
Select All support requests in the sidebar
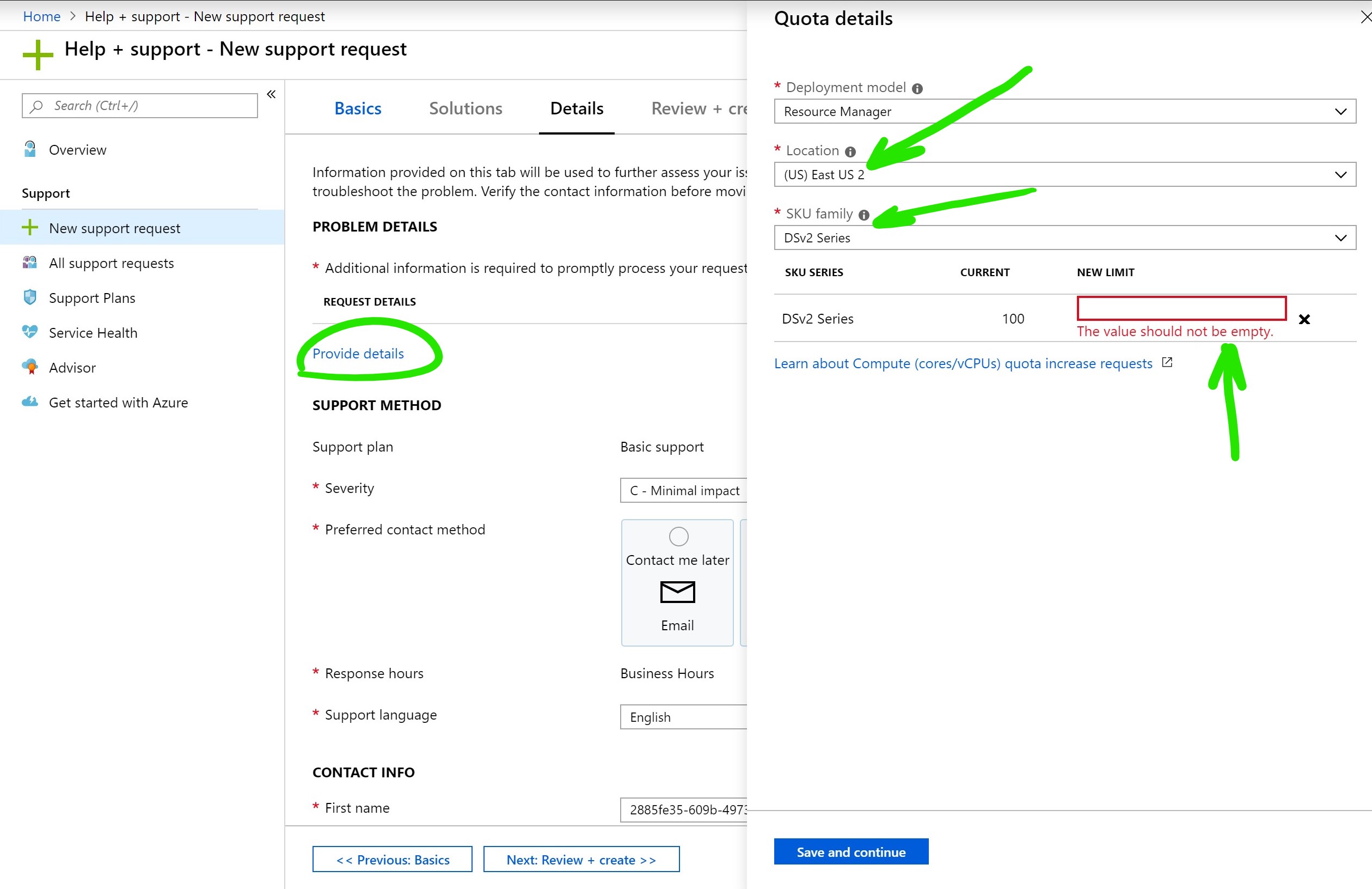pyautogui.click(x=111, y=263)
